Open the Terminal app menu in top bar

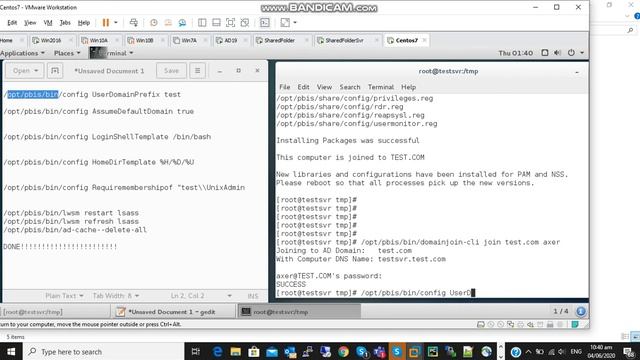[x=112, y=53]
